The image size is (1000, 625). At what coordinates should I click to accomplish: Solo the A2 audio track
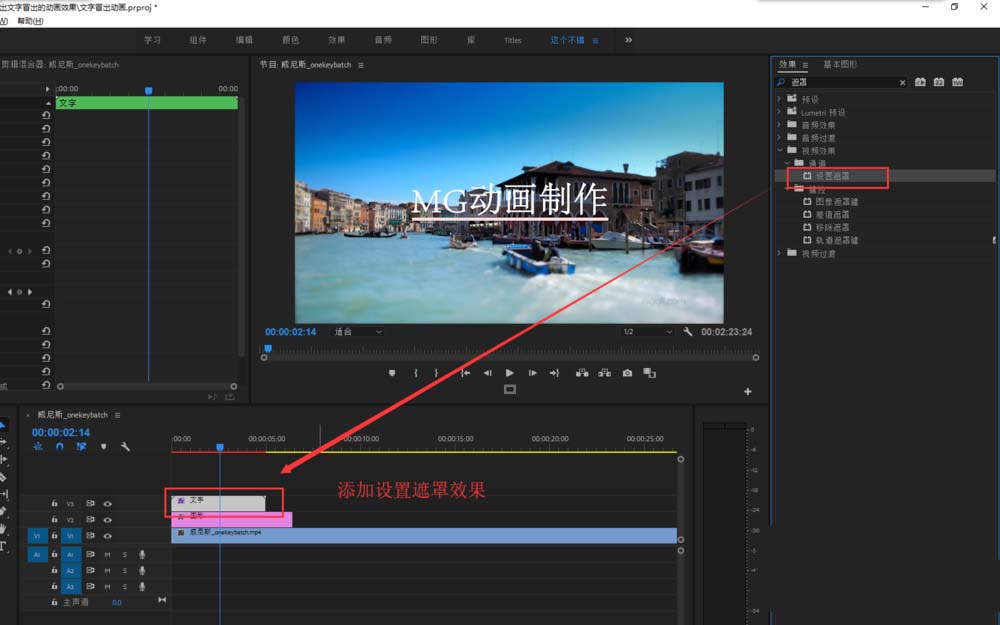point(124,570)
